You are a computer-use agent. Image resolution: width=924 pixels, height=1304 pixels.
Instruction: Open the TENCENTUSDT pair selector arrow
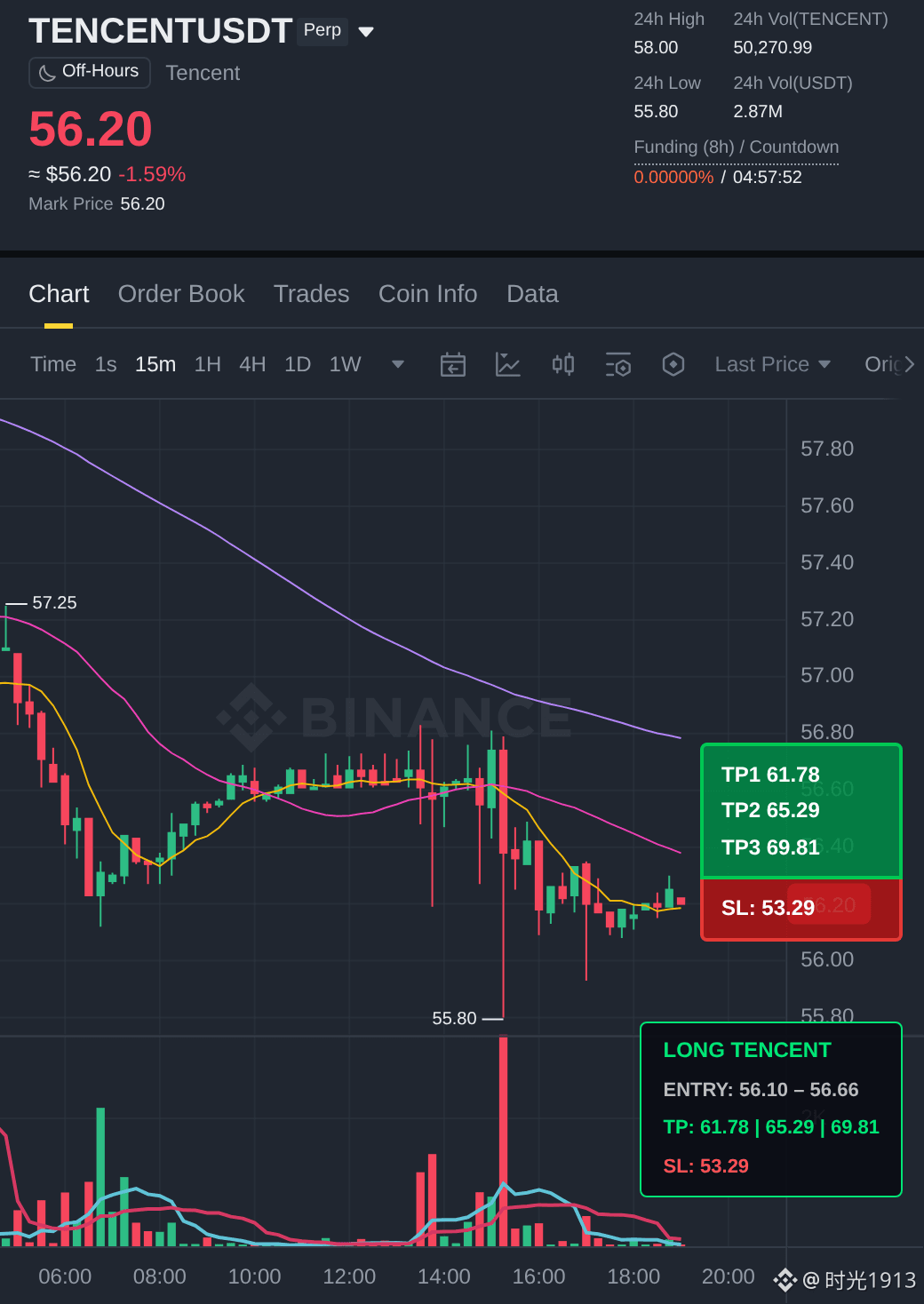tap(366, 32)
